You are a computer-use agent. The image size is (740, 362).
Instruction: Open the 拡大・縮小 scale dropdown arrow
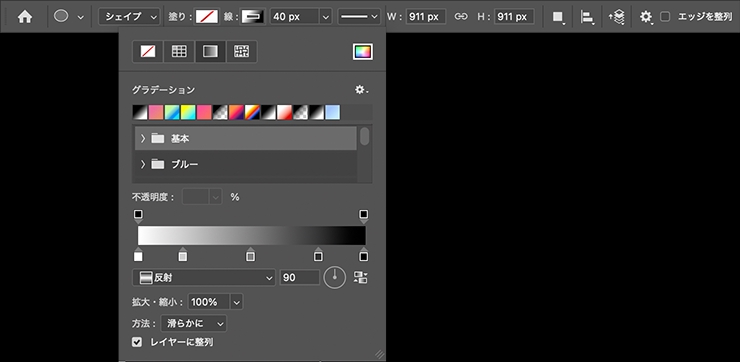click(237, 302)
